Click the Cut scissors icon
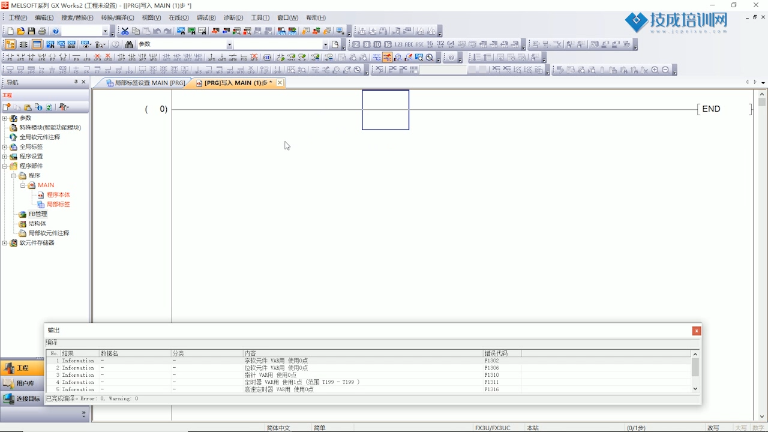The height and width of the screenshot is (432, 768). pos(125,32)
